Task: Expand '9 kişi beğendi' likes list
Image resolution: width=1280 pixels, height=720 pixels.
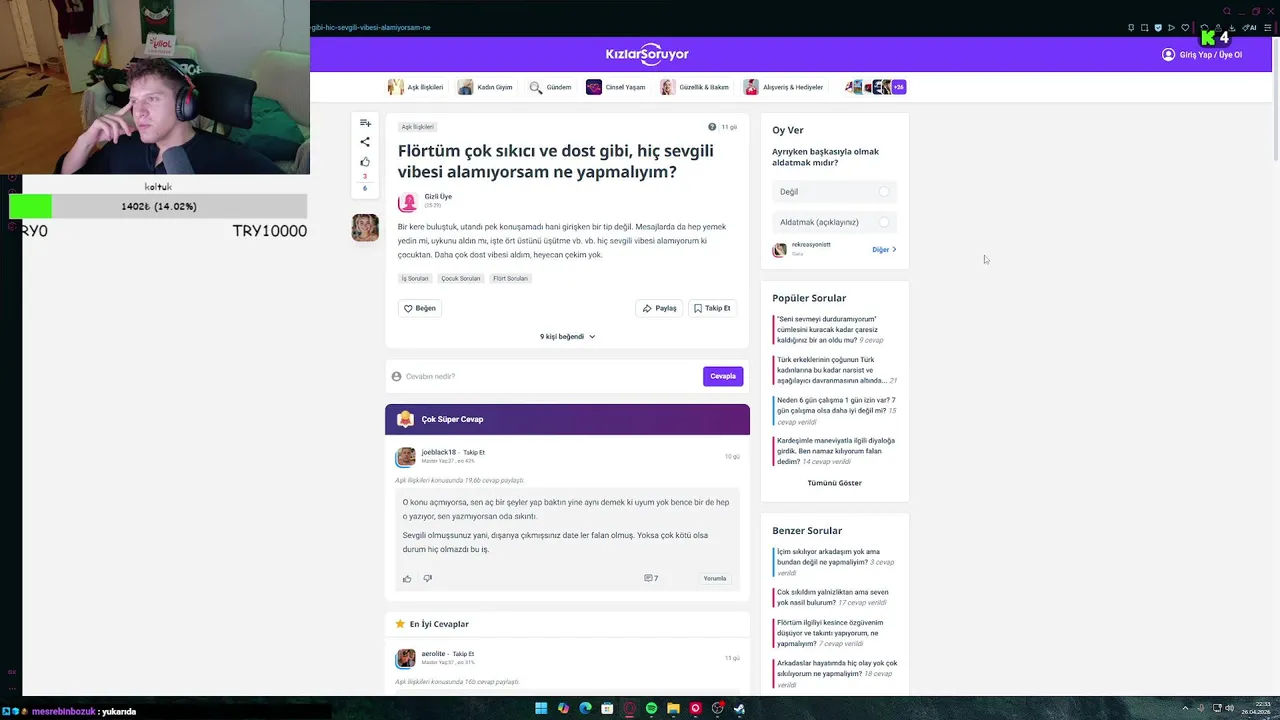Action: [567, 337]
